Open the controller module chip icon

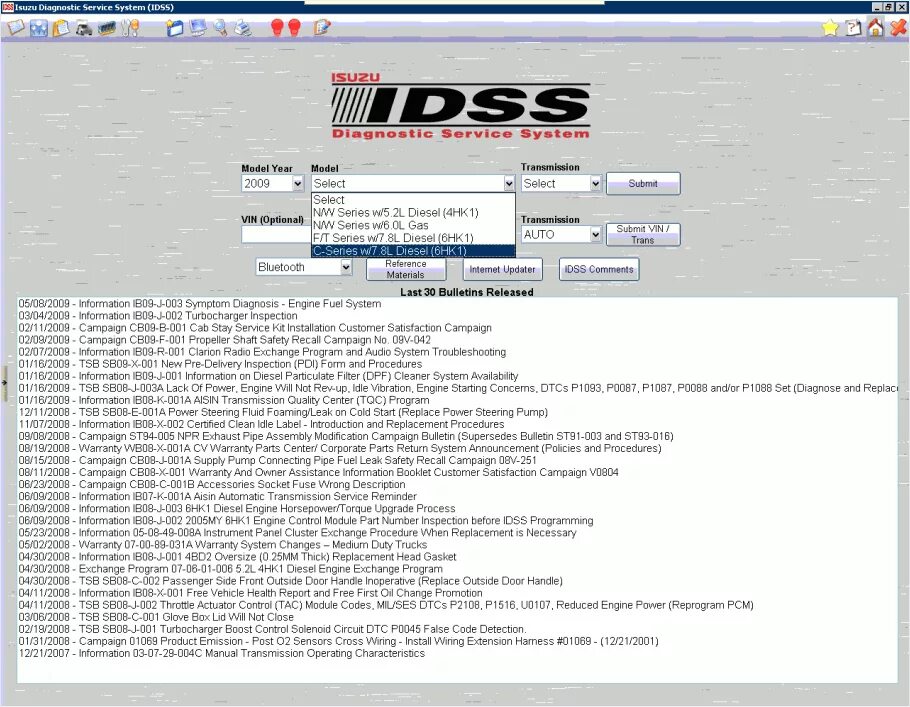107,28
